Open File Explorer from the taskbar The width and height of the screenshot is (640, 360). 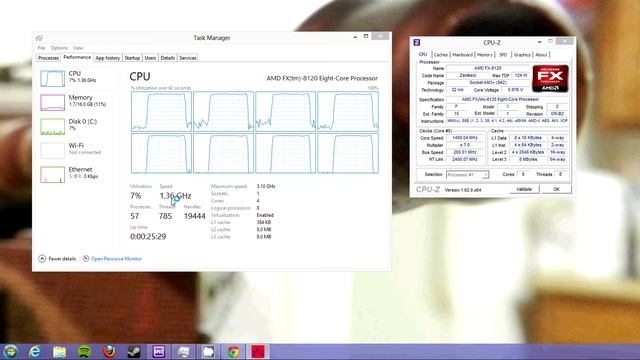60,351
